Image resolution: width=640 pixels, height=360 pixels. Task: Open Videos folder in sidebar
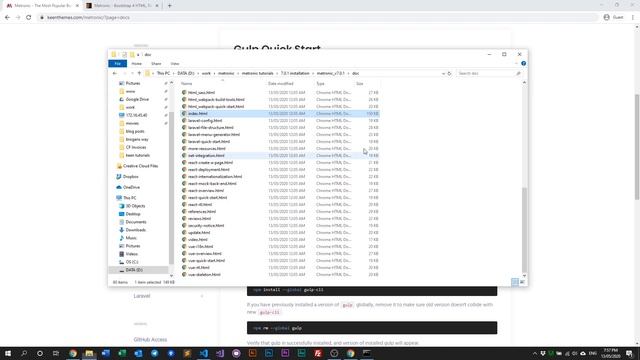pyautogui.click(x=131, y=254)
